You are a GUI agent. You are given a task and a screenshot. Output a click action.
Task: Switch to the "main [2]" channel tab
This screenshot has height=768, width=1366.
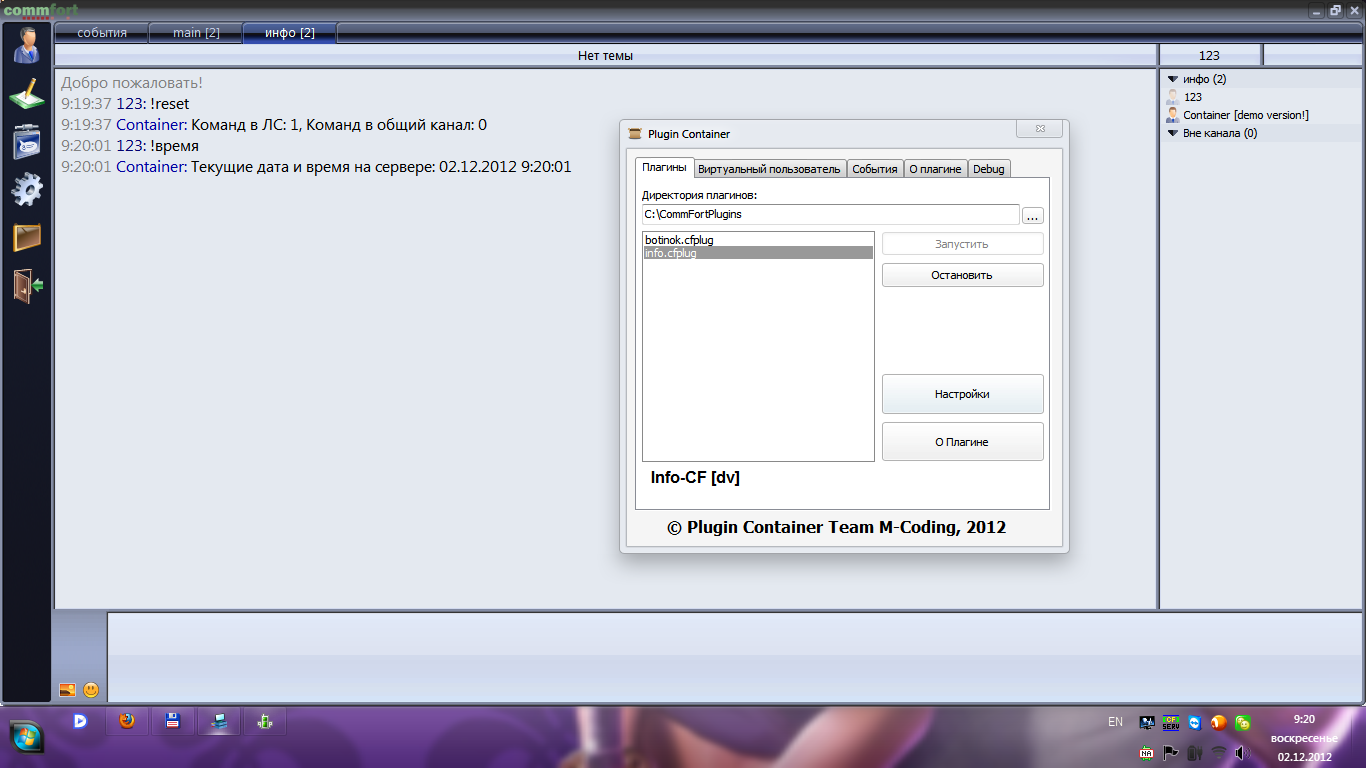196,33
